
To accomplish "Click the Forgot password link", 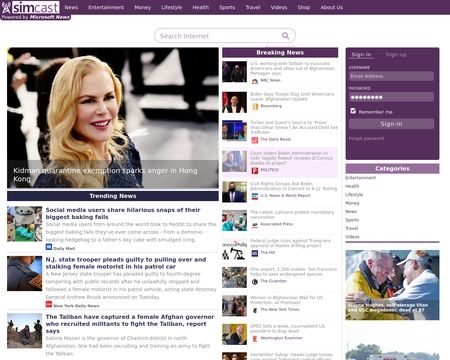I will tap(366, 138).
